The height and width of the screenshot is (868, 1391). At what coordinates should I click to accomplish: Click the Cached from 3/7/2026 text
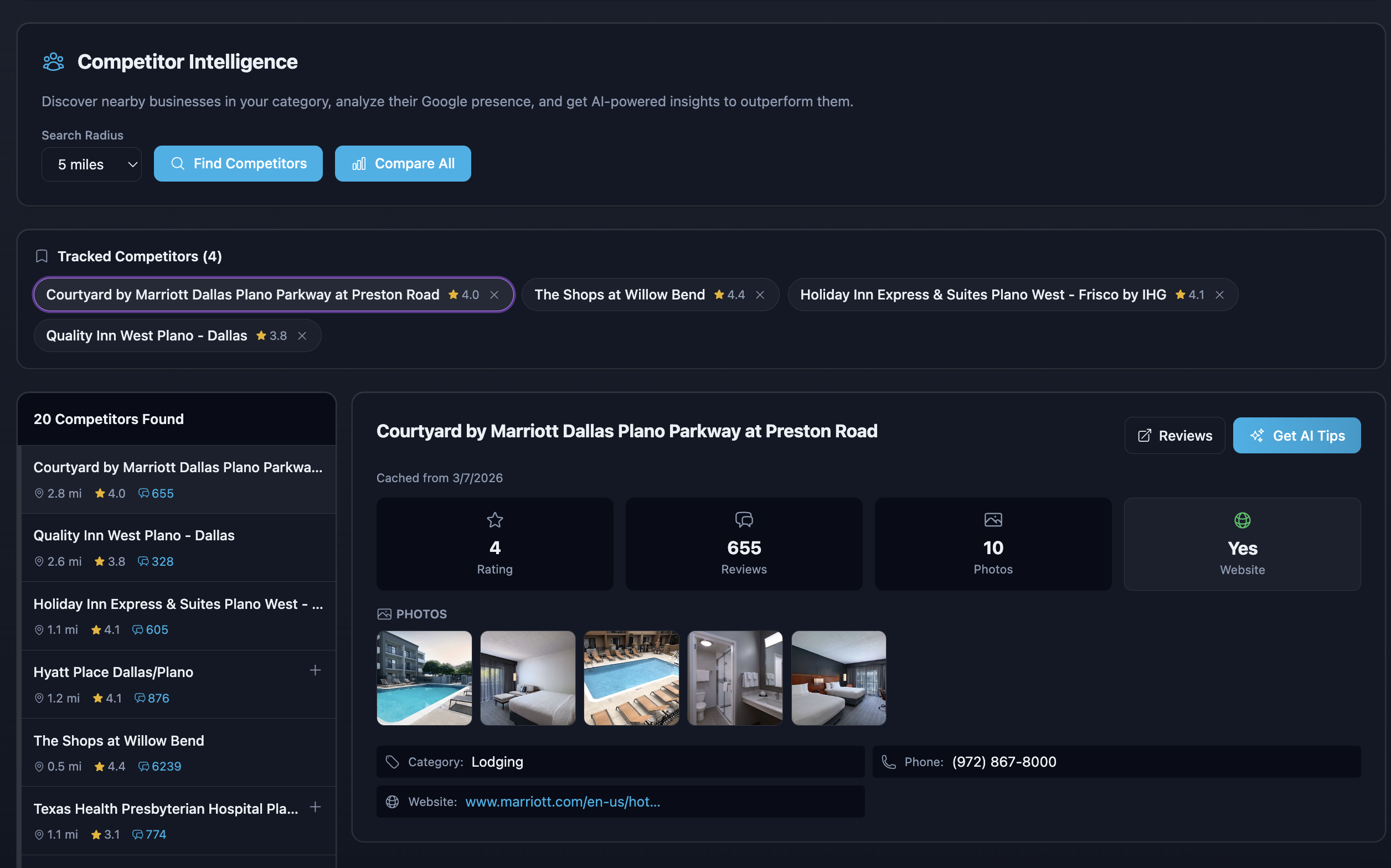click(x=440, y=478)
